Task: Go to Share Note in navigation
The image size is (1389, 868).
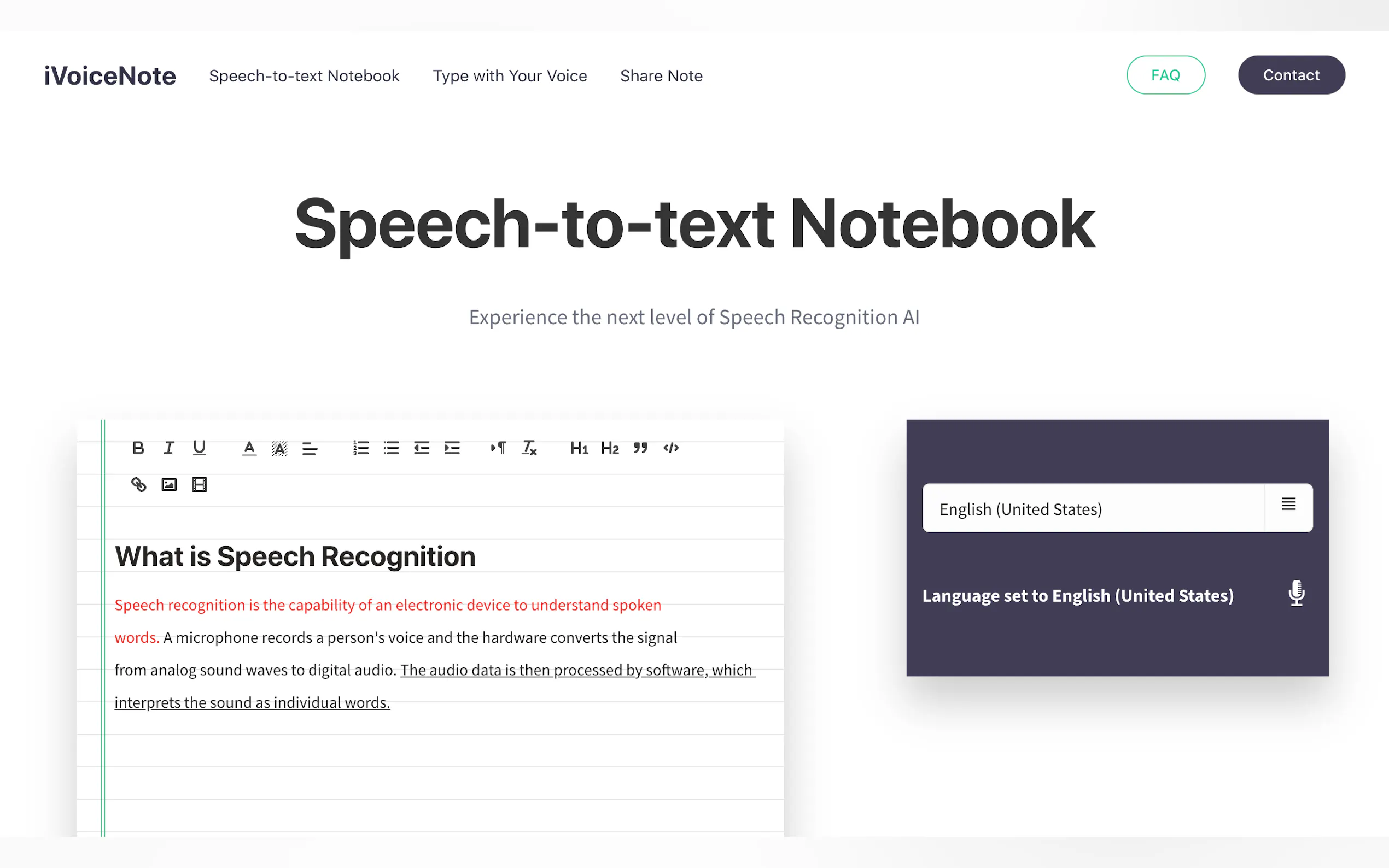Action: 661,76
